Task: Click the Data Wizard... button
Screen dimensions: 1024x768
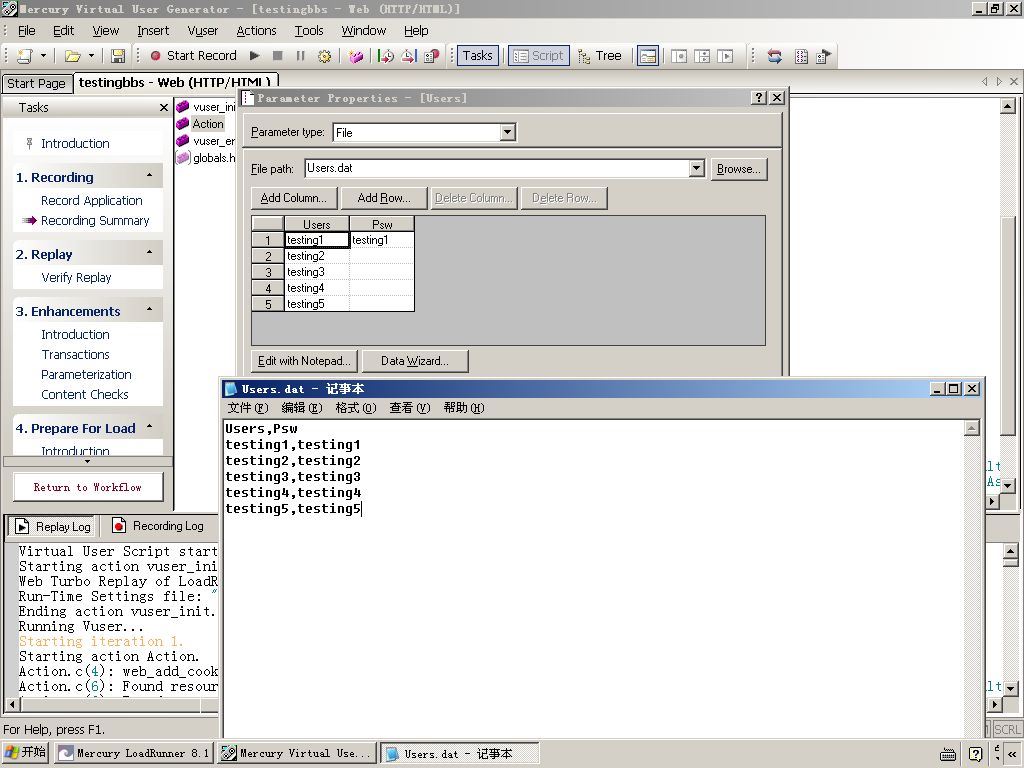Action: [415, 361]
